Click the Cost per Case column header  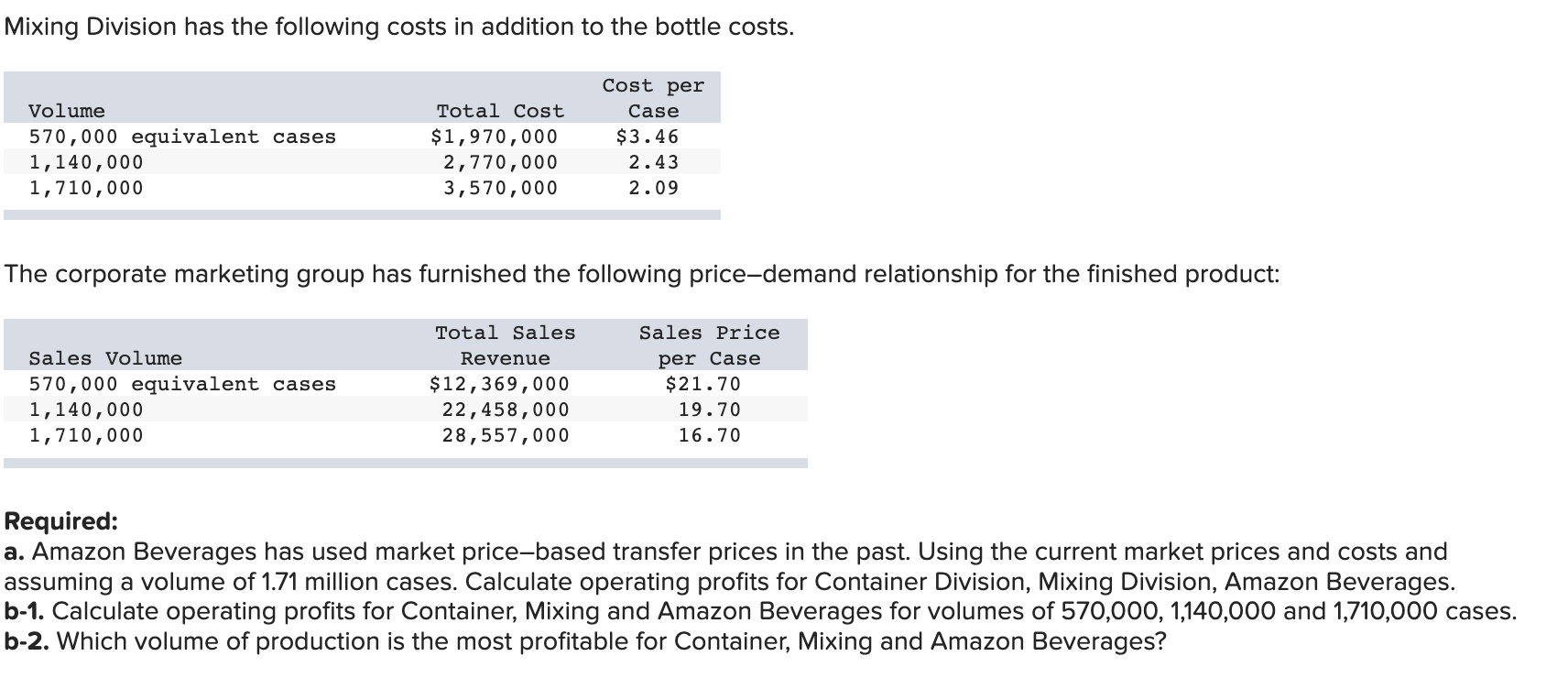(x=653, y=98)
